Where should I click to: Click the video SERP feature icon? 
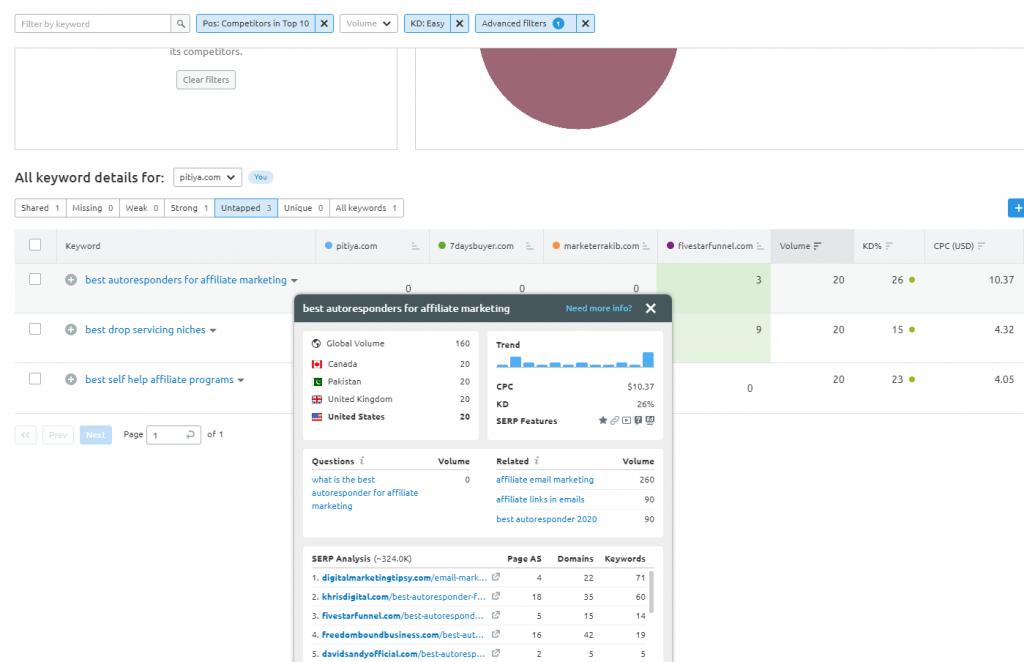tap(626, 420)
